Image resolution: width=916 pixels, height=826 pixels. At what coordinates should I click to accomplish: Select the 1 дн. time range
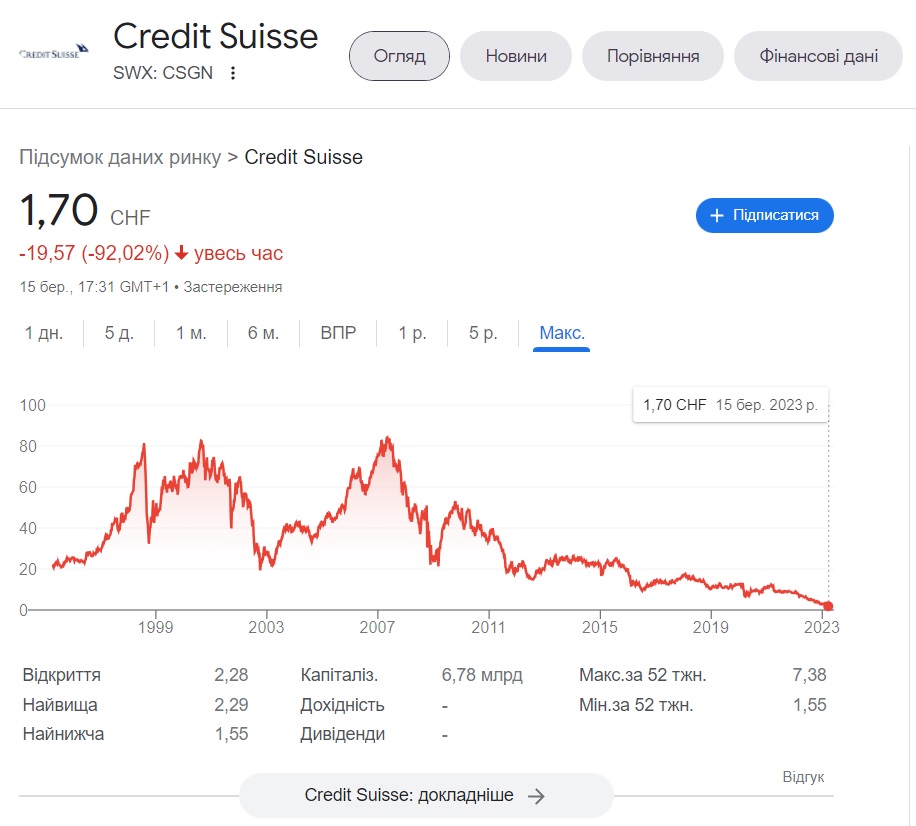click(44, 333)
